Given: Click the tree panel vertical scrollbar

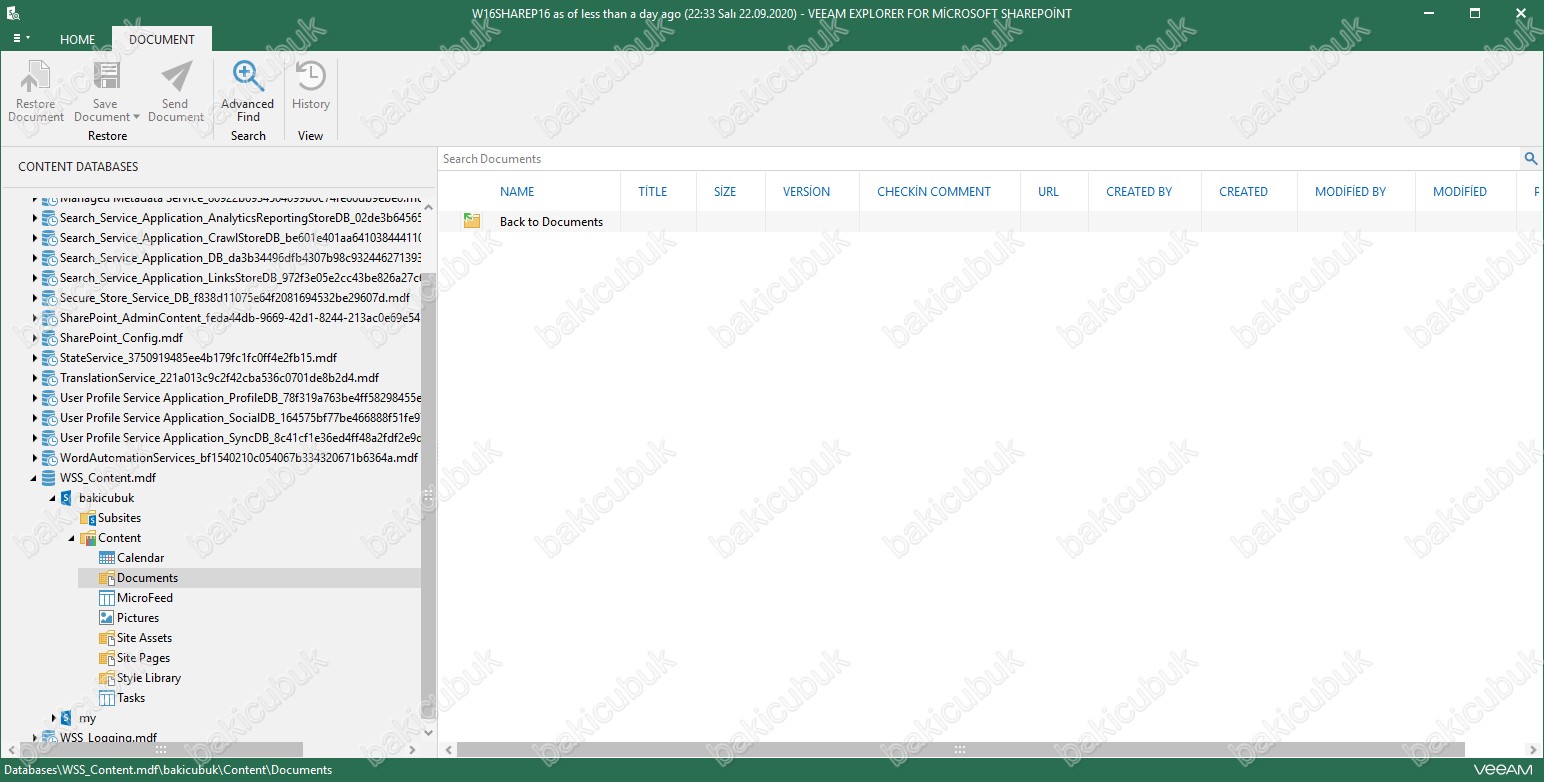Looking at the screenshot, I should click(x=428, y=495).
